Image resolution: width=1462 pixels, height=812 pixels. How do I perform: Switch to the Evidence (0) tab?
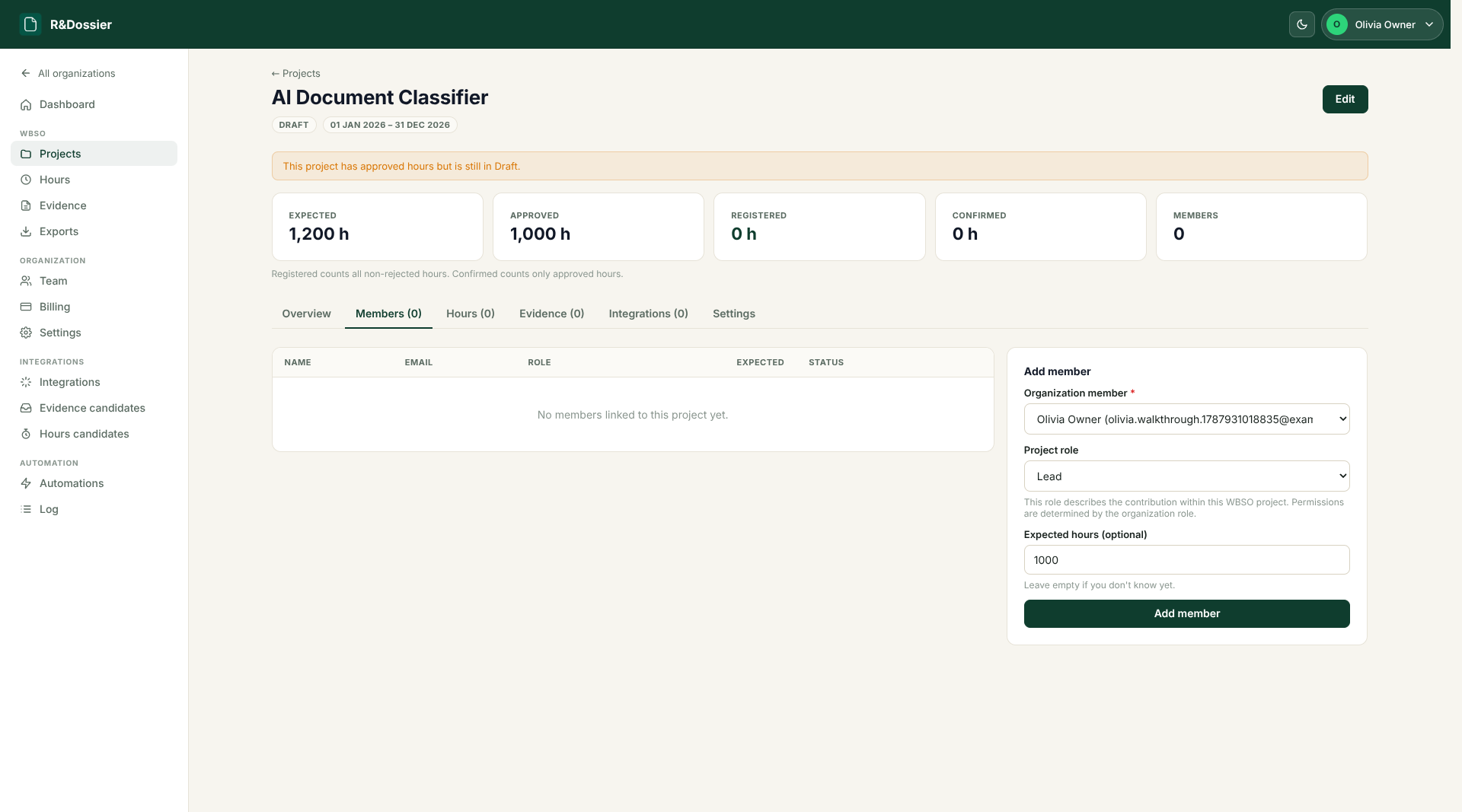[x=551, y=314]
